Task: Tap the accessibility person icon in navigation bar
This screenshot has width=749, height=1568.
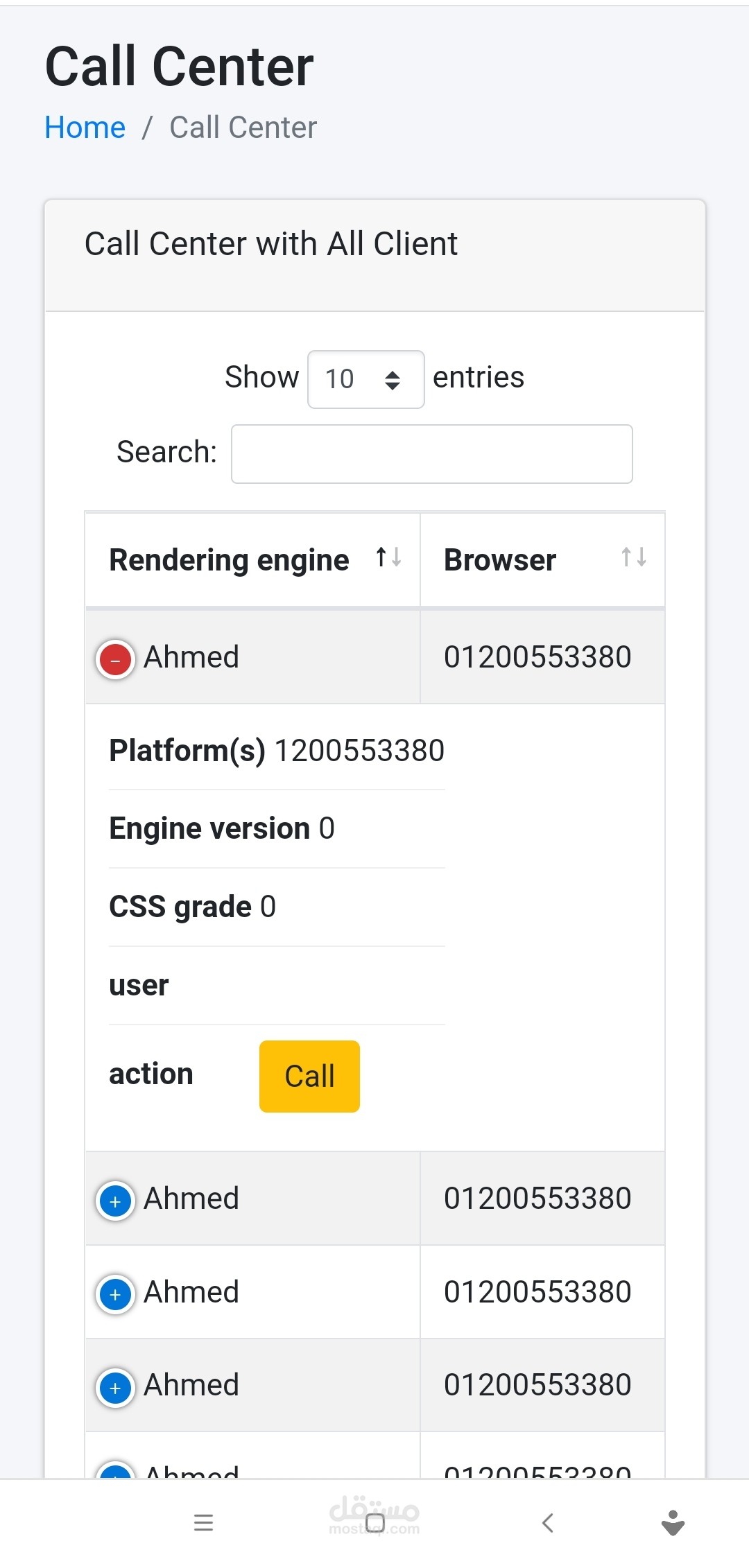Action: click(x=673, y=1523)
